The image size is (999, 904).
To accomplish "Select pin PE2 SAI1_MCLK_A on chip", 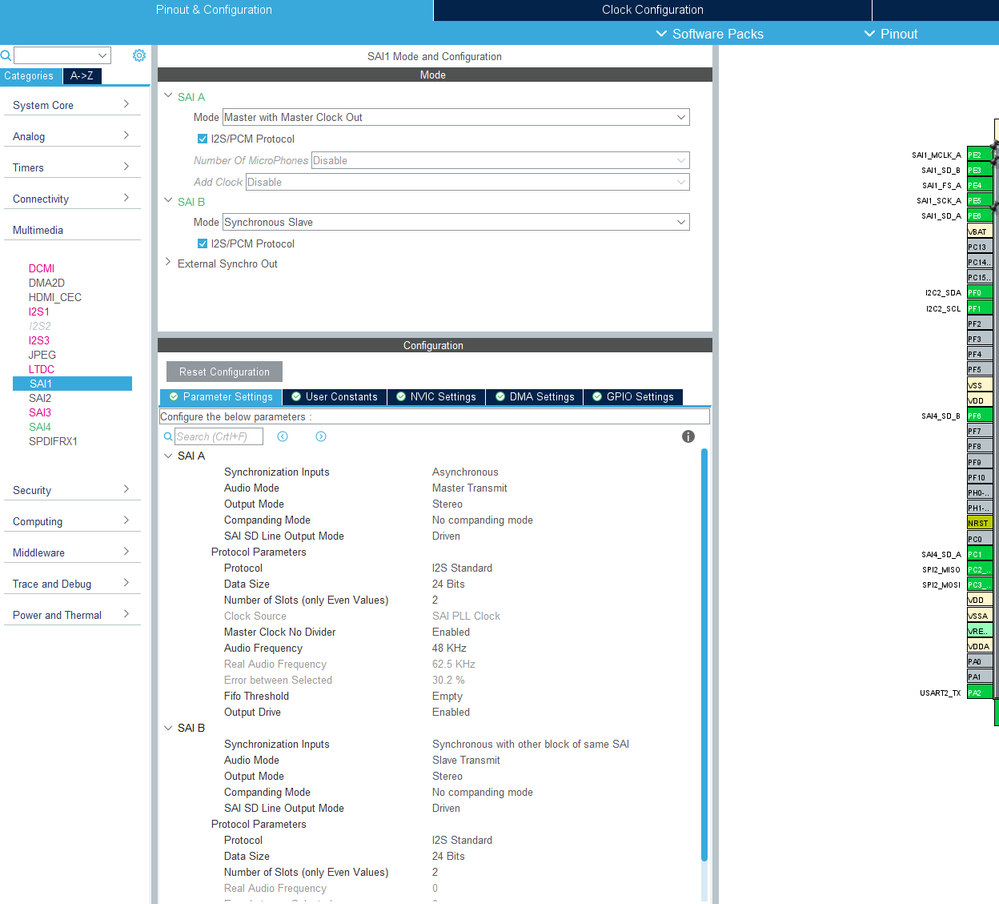I will (x=979, y=155).
